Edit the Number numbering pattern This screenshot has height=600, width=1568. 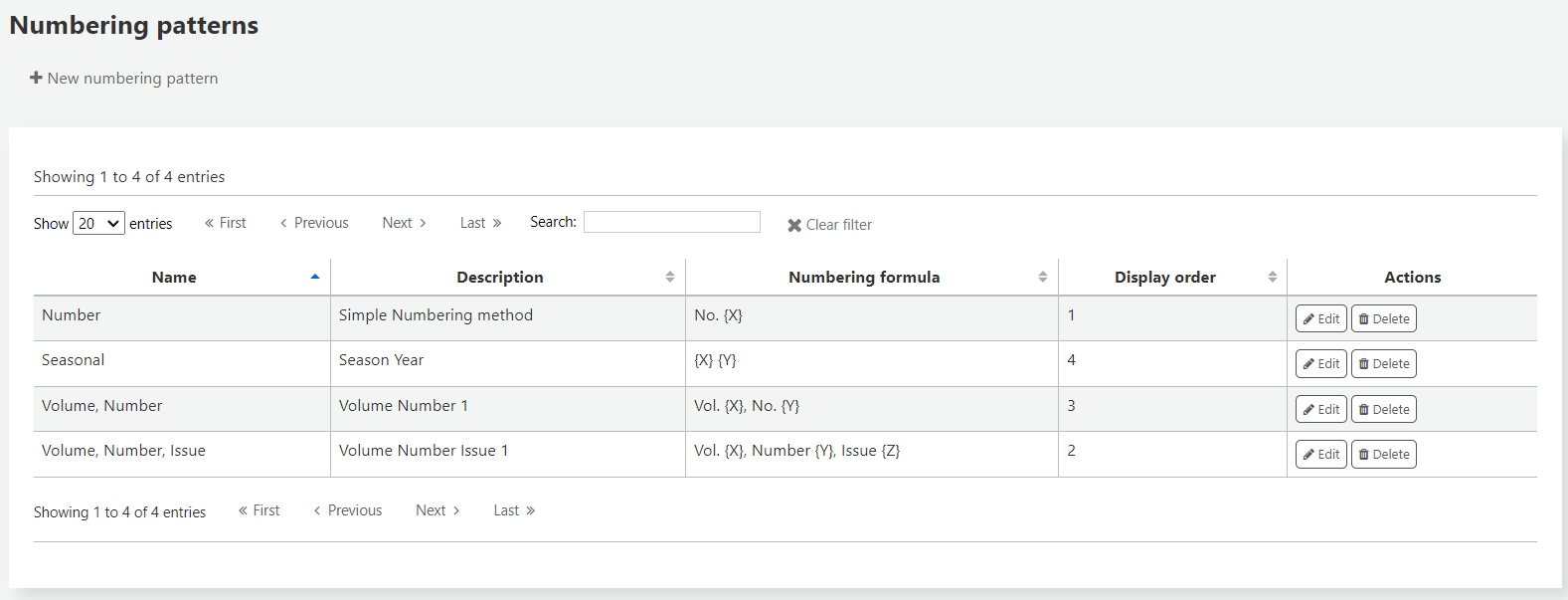point(1320,318)
